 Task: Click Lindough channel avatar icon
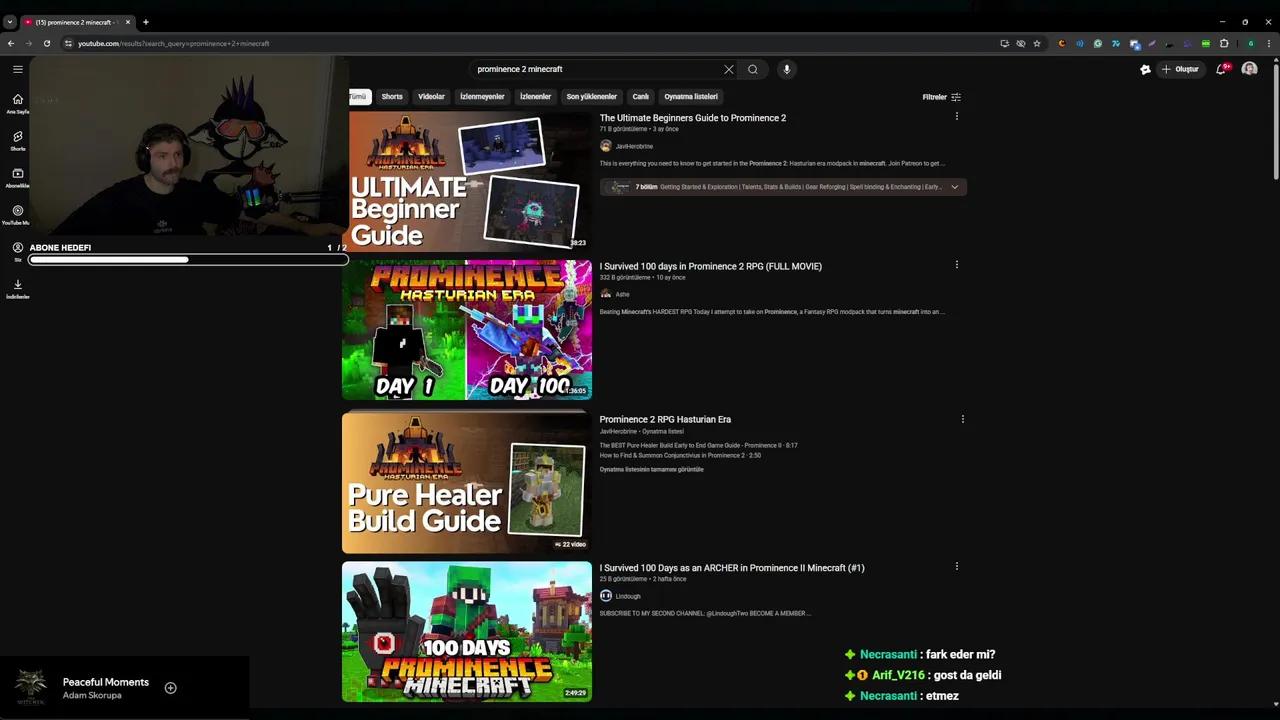[x=606, y=596]
